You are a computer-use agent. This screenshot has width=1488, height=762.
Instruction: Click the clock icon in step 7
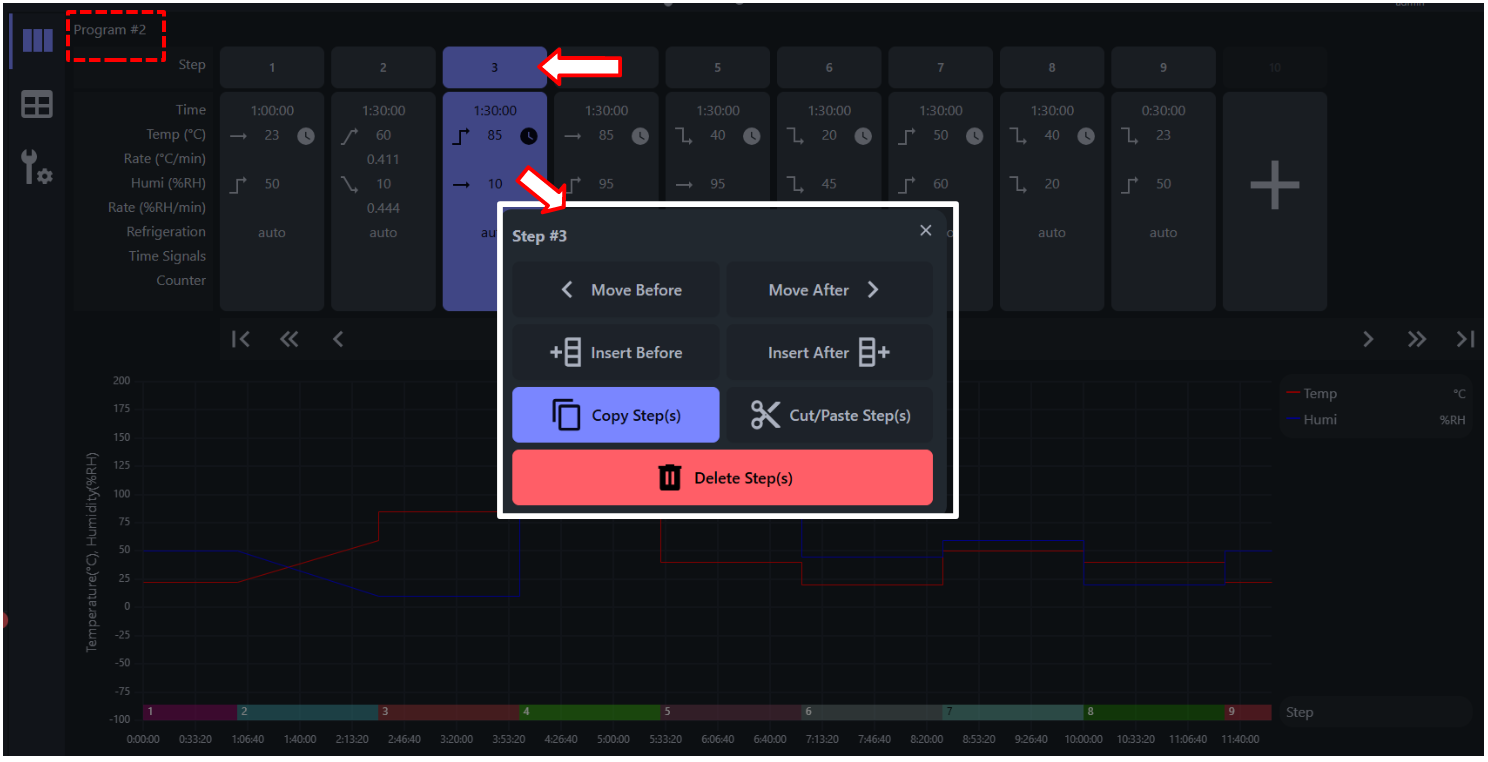(x=975, y=136)
